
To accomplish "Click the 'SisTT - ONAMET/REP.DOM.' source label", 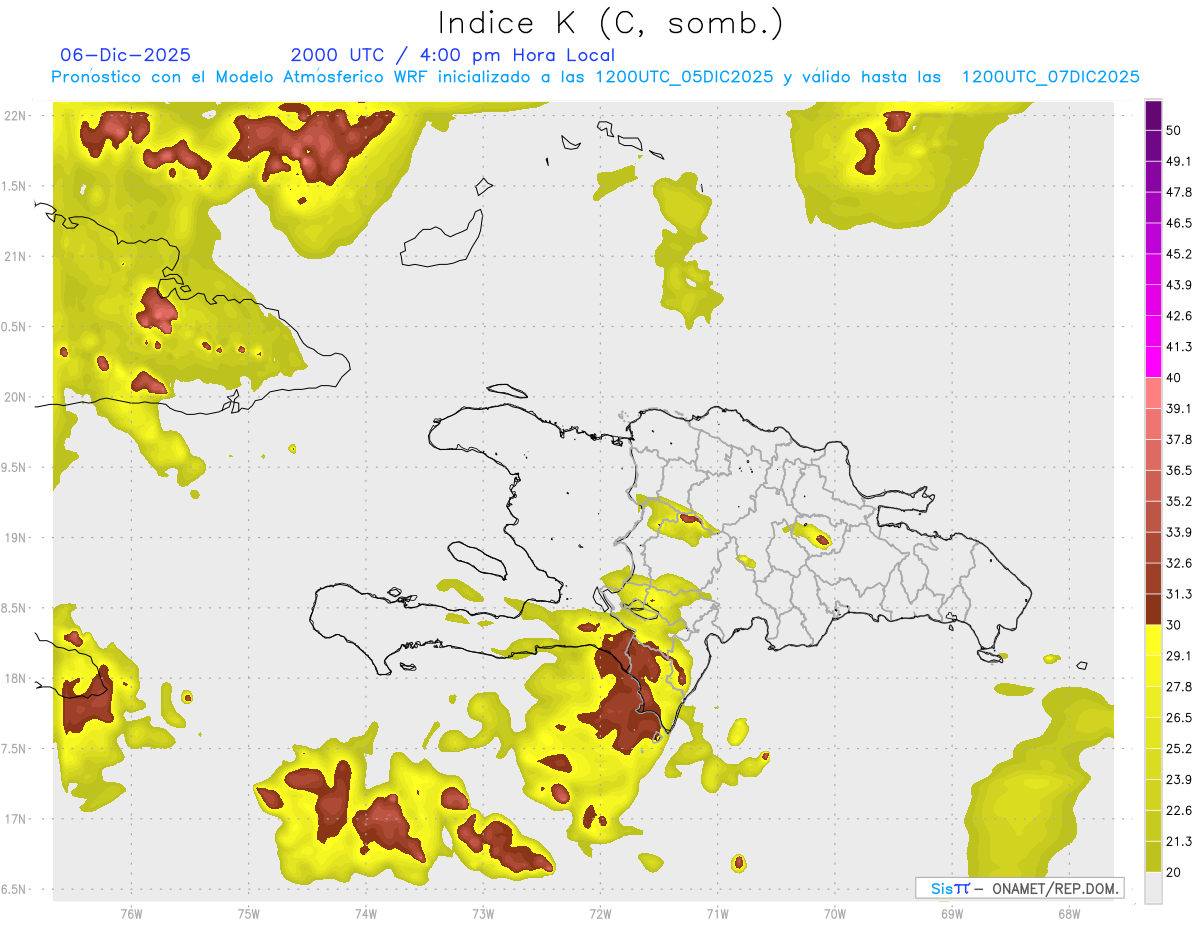I will pos(1020,888).
